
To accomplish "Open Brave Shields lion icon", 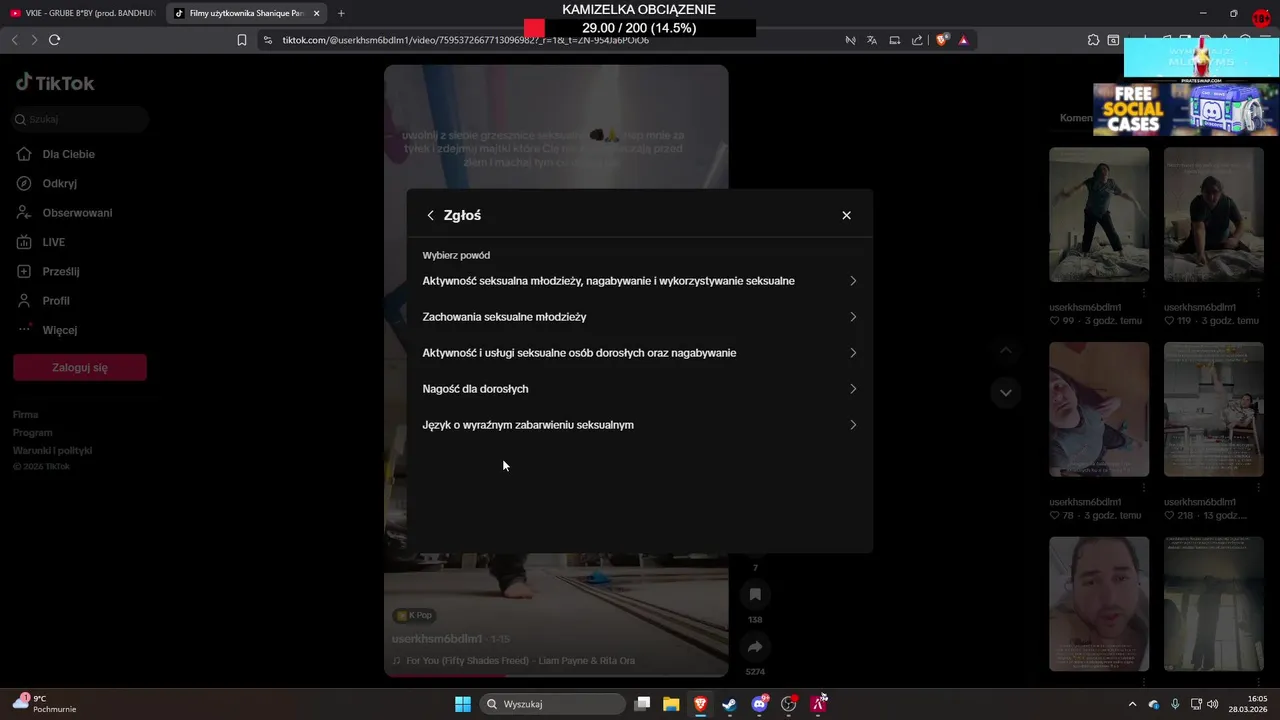I will click(941, 40).
